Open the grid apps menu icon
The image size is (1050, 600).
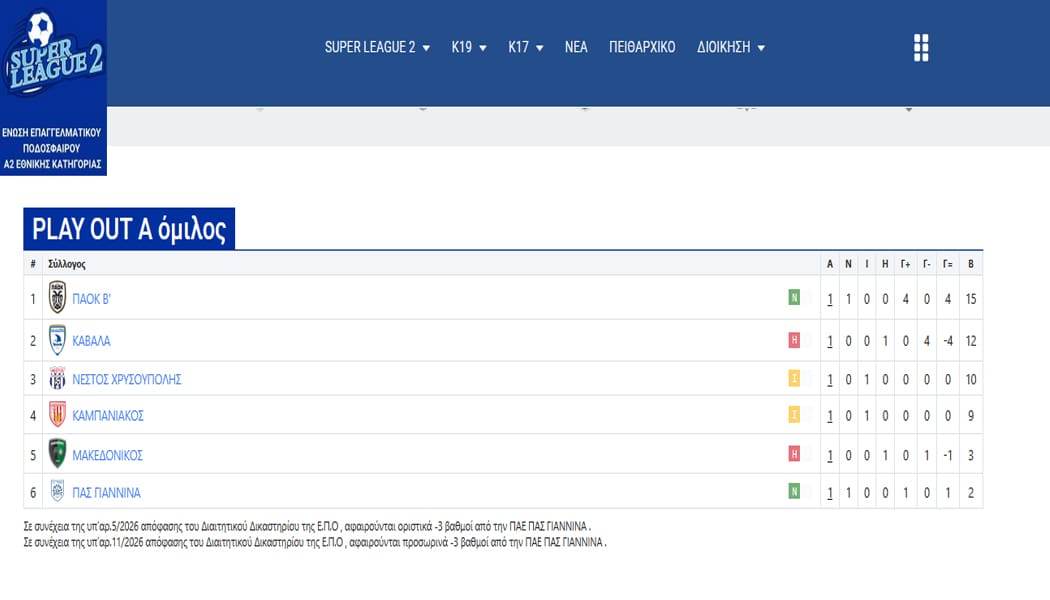(921, 48)
